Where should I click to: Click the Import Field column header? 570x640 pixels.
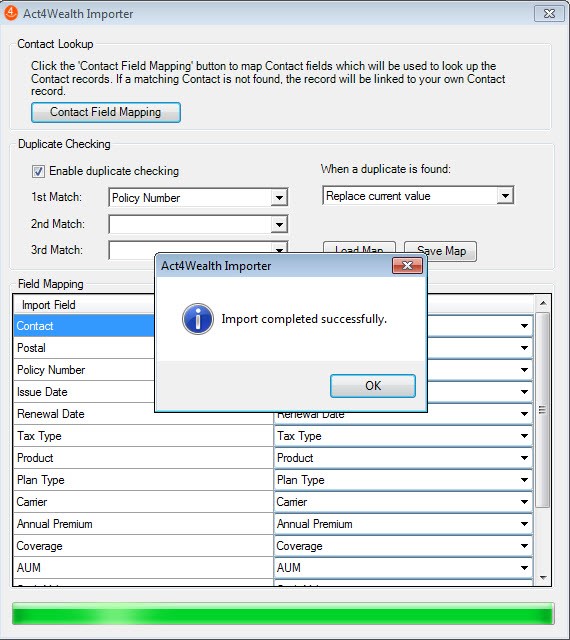click(85, 304)
